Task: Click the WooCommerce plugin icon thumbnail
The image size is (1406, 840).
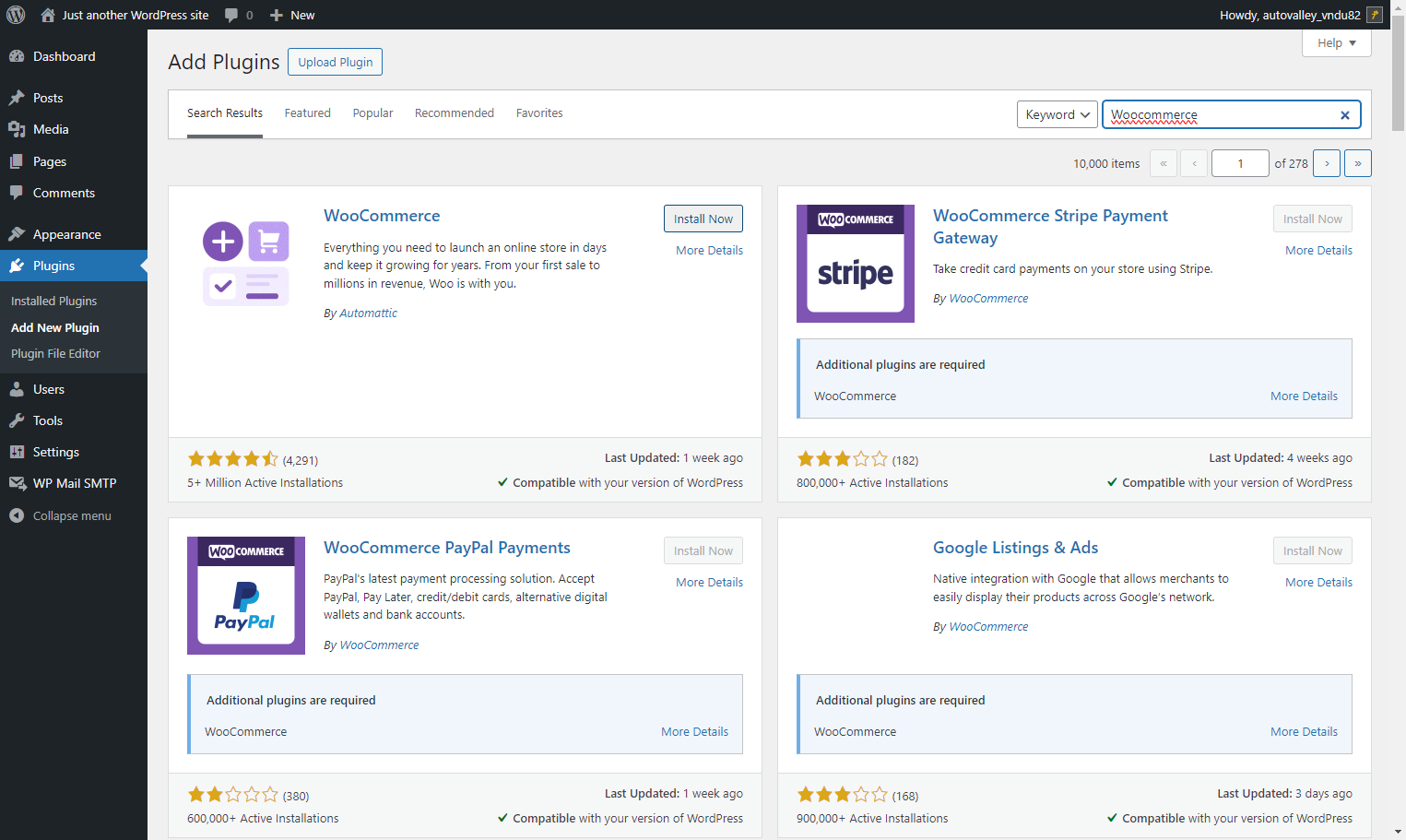Action: (x=246, y=264)
